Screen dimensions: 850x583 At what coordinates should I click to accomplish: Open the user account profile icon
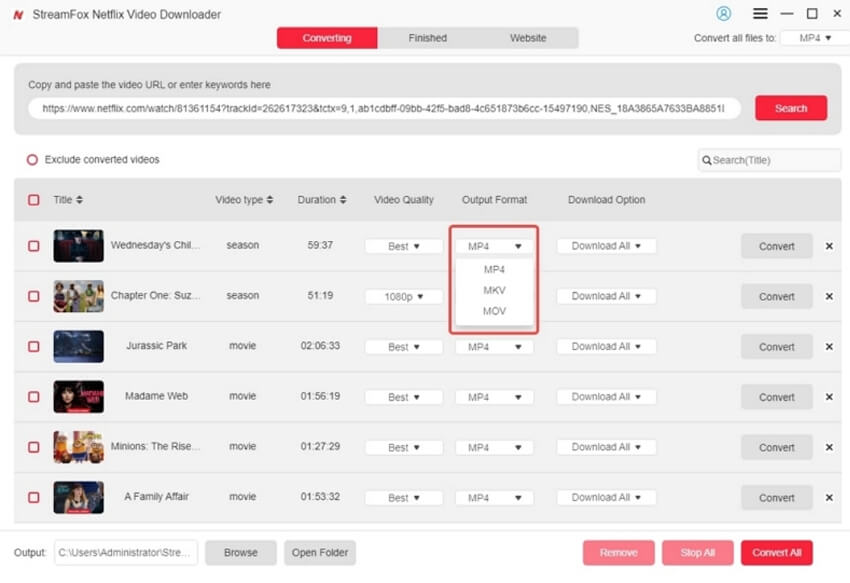click(723, 14)
